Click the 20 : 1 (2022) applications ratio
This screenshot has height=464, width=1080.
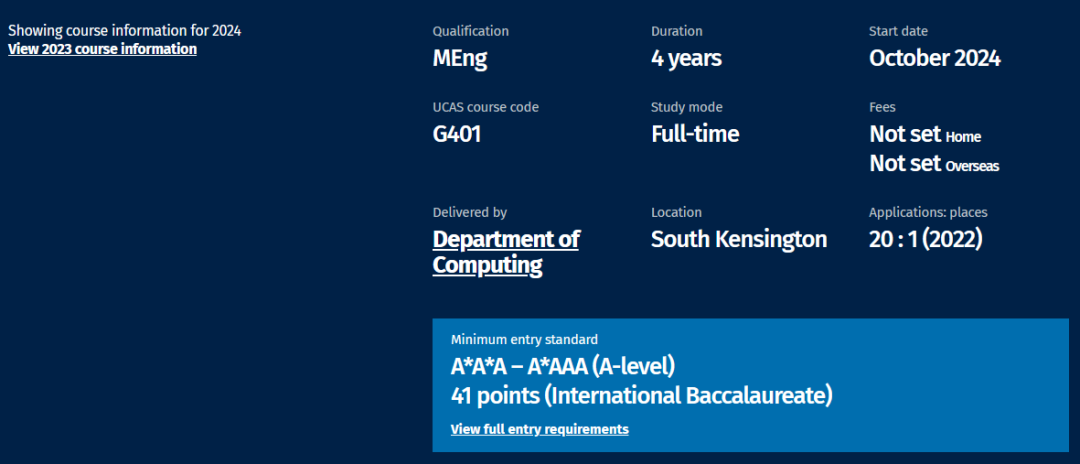point(925,240)
